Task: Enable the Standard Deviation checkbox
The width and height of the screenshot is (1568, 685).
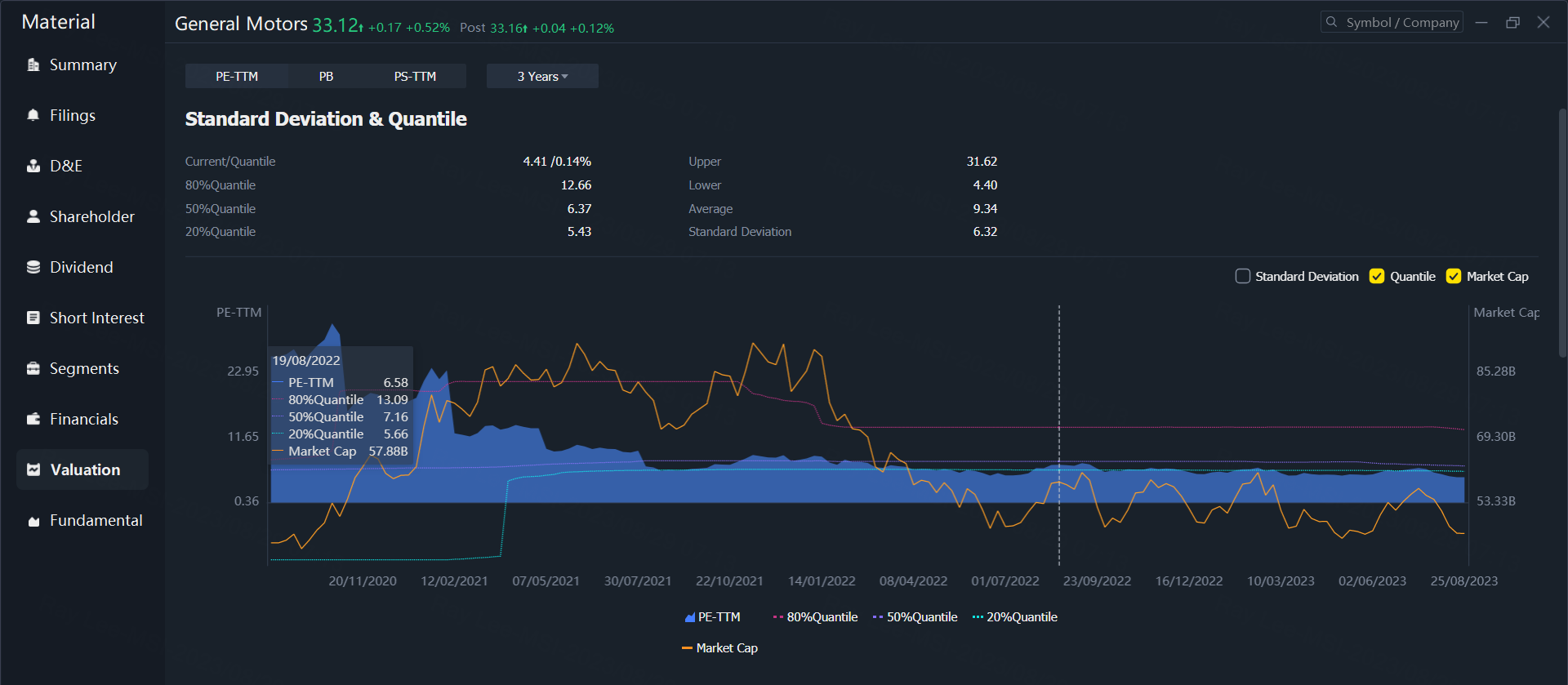Action: tap(1243, 276)
